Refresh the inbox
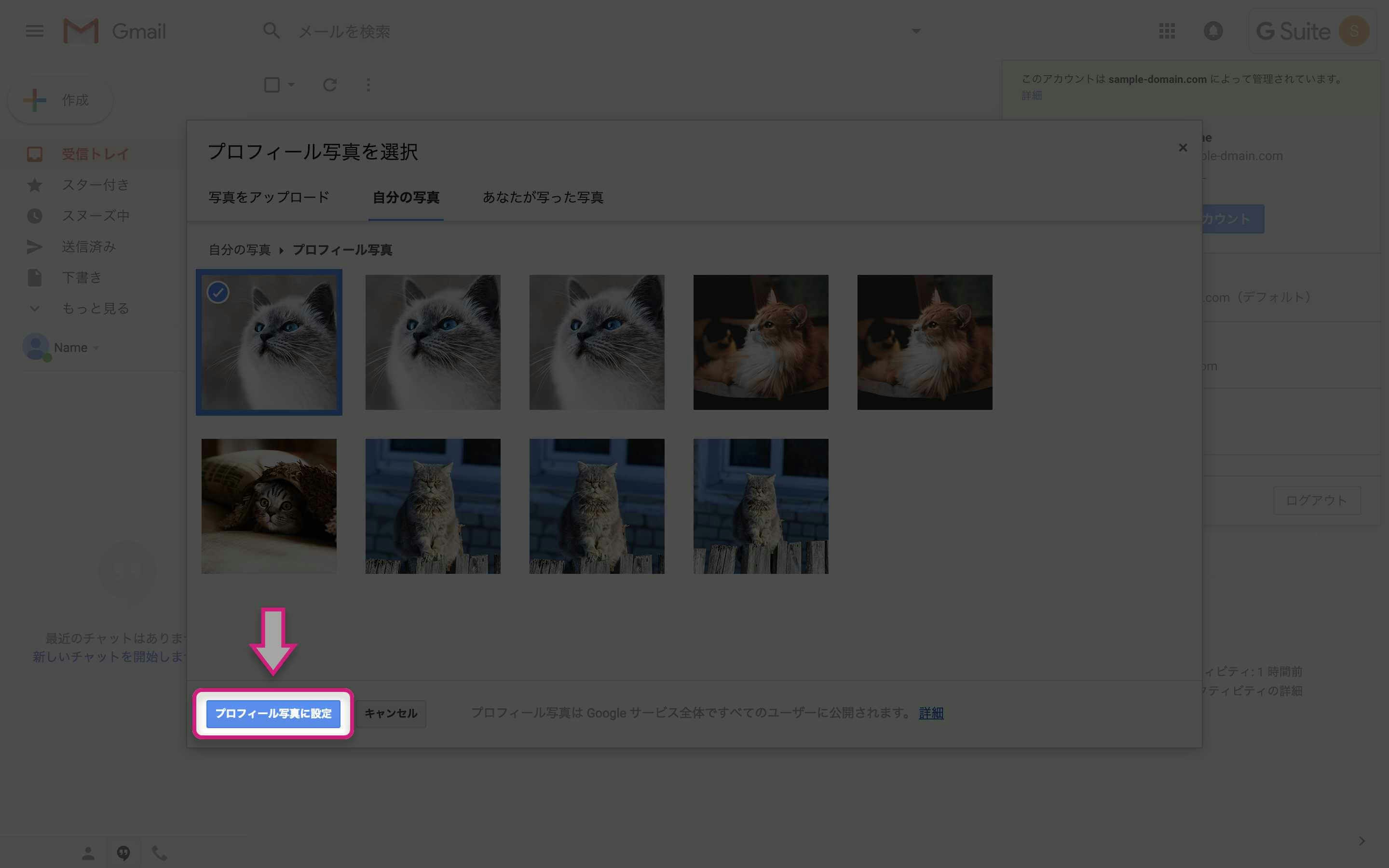 330,85
